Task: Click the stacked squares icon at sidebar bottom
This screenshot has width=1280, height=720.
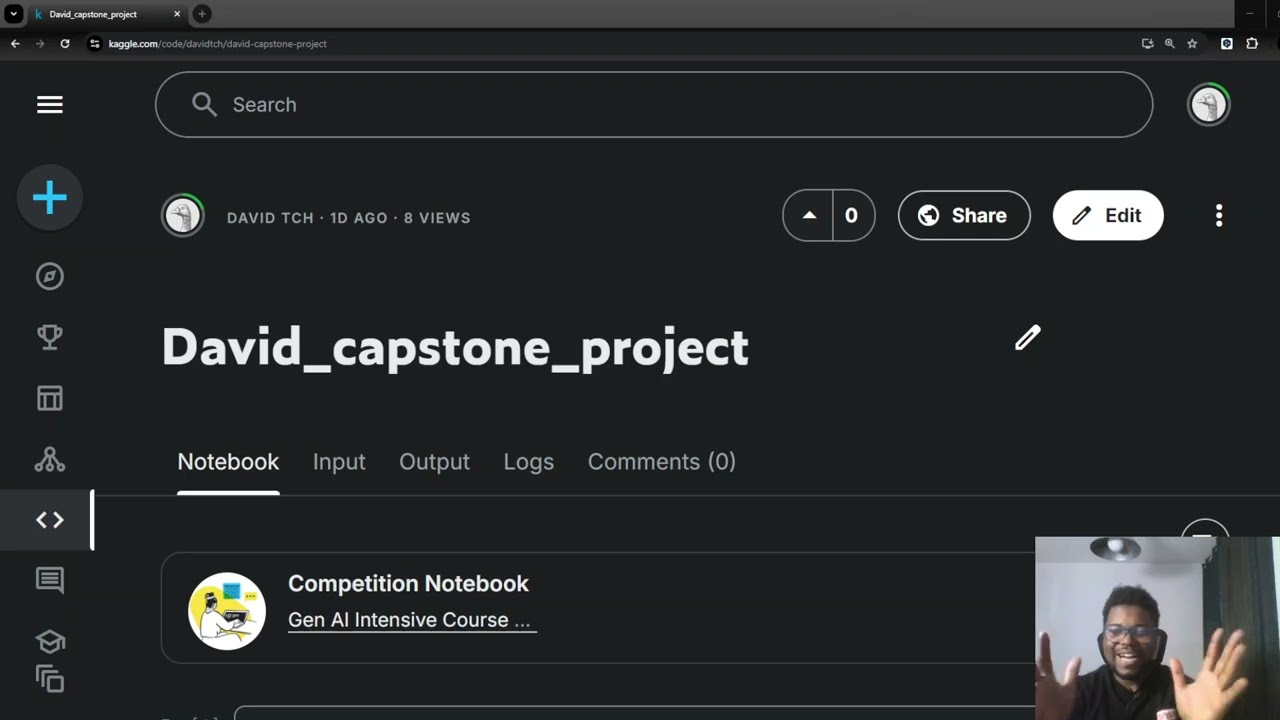Action: coord(50,679)
